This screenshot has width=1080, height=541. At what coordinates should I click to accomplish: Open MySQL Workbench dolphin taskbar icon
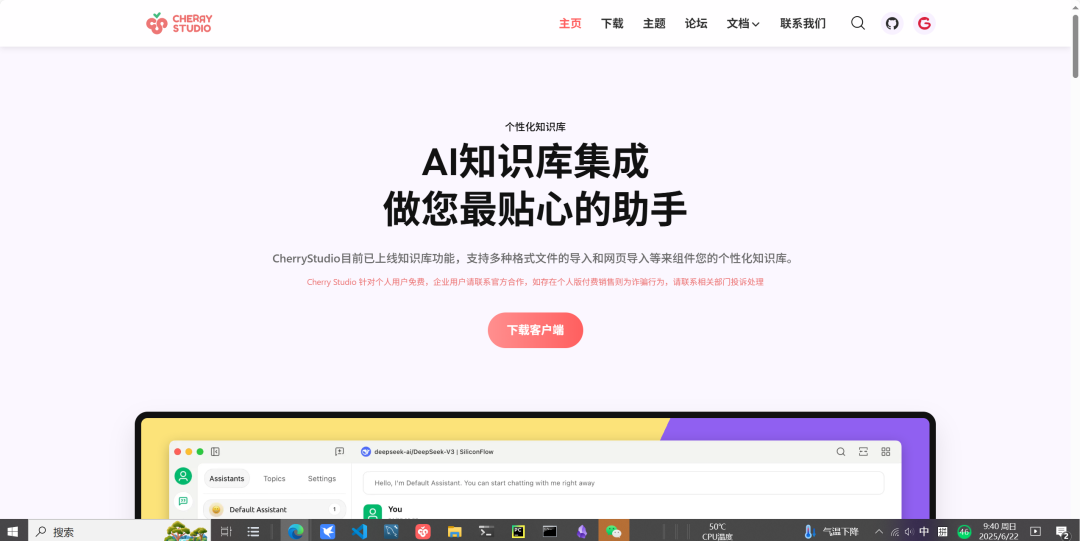pyautogui.click(x=391, y=531)
